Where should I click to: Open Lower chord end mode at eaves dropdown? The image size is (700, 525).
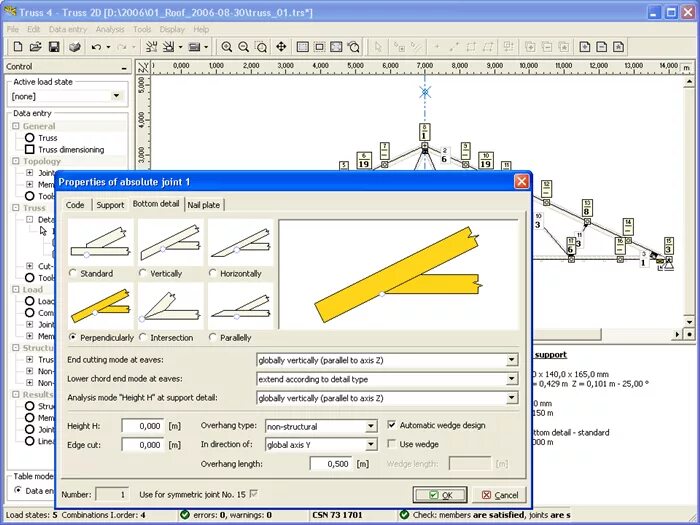point(512,379)
